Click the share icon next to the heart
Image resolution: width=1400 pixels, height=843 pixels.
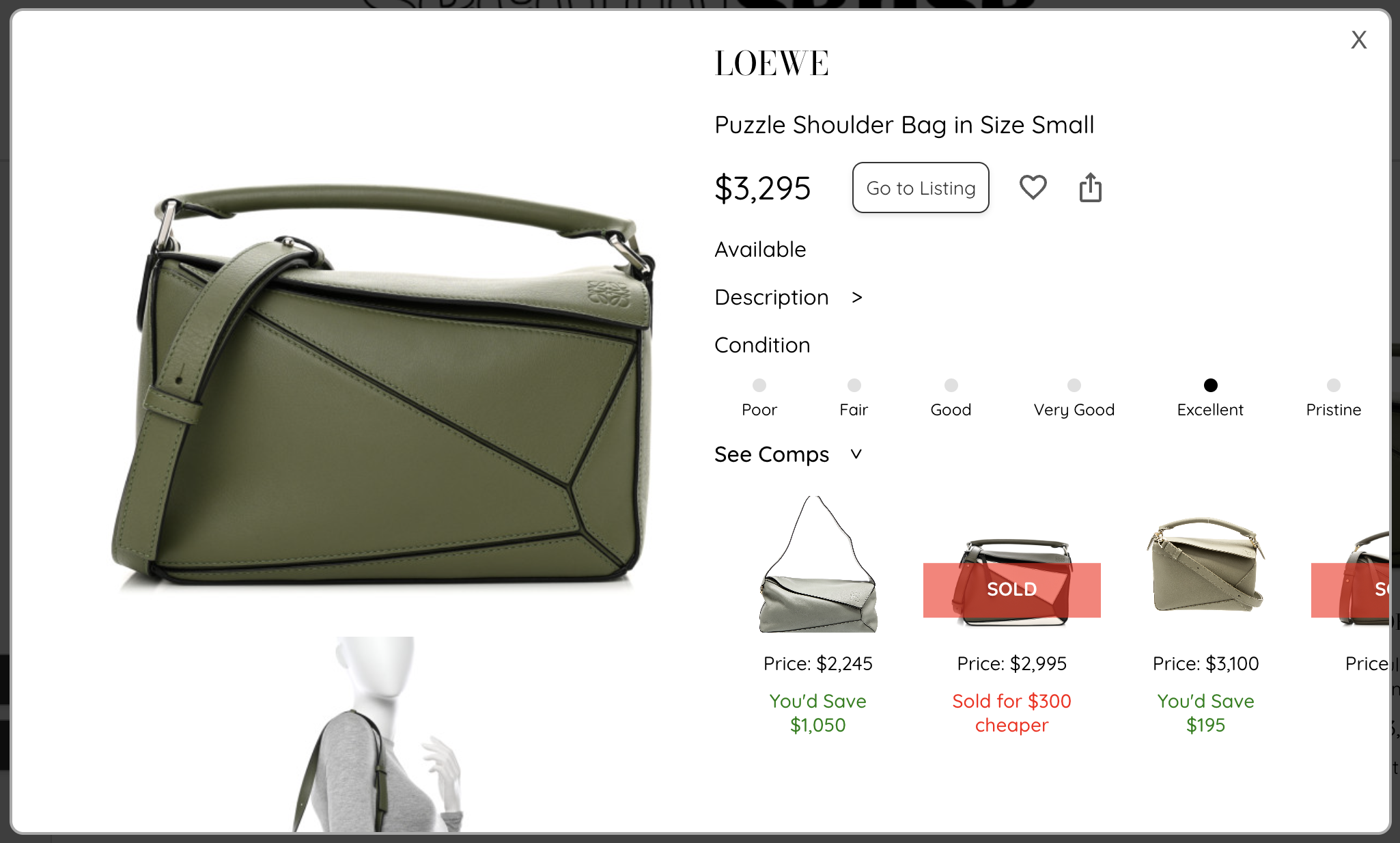pos(1091,187)
